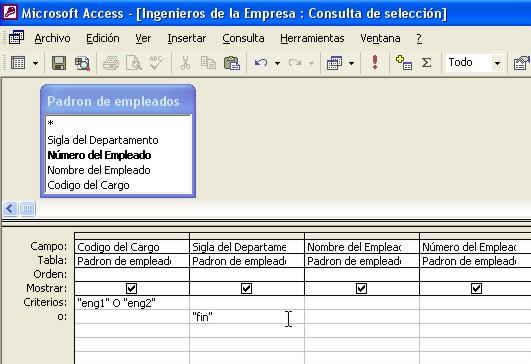Expand the view mode dropdown arrow
The width and height of the screenshot is (531, 364).
[x=36, y=63]
